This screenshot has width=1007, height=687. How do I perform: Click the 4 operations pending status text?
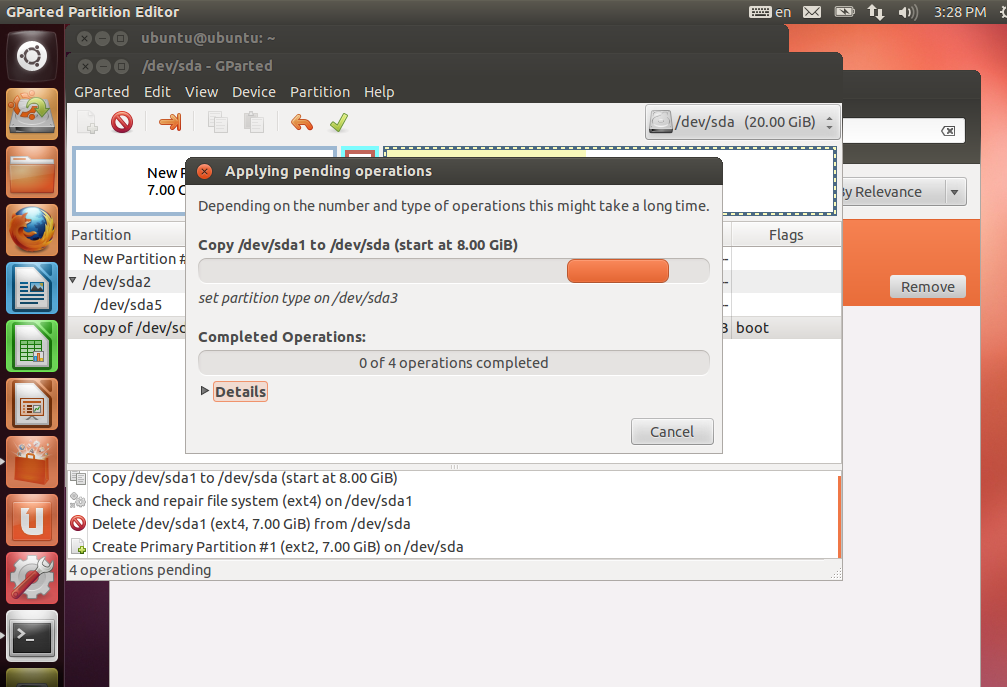coord(140,570)
